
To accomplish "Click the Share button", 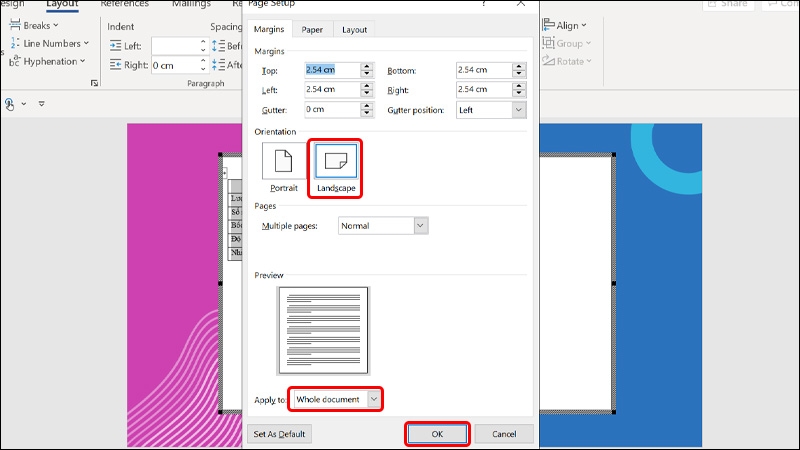I will click(729, 4).
